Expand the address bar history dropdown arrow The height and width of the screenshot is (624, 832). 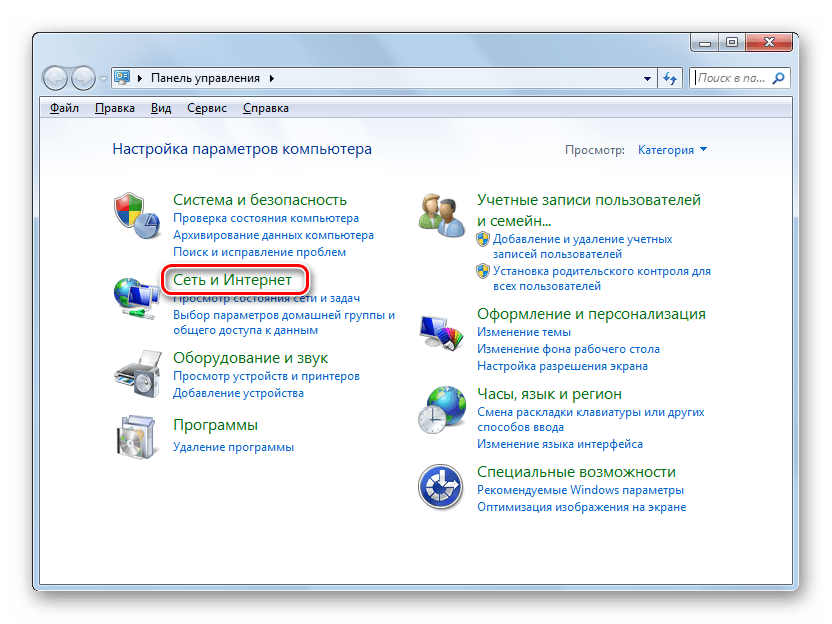tap(645, 78)
